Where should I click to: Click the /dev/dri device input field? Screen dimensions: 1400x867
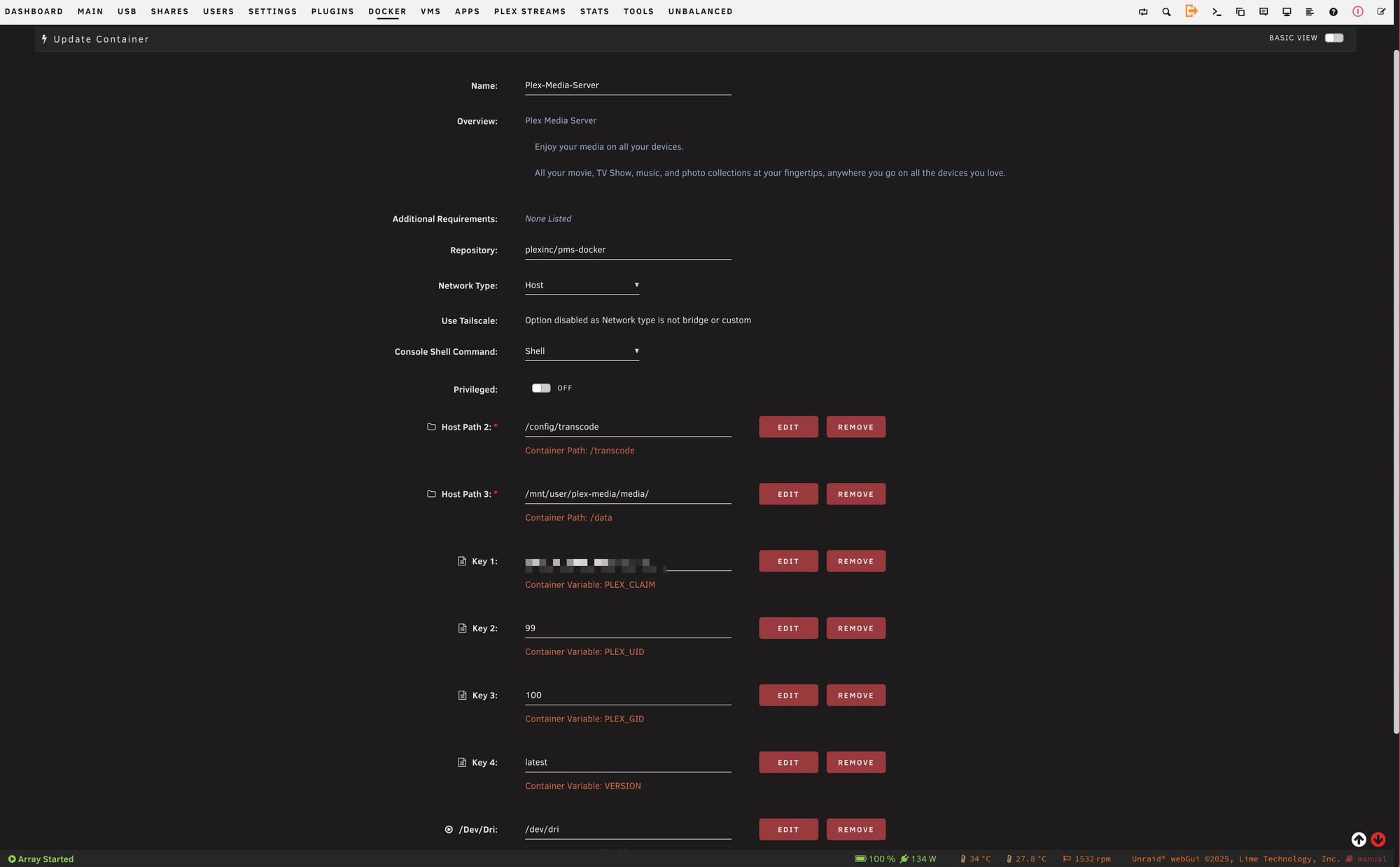point(628,829)
